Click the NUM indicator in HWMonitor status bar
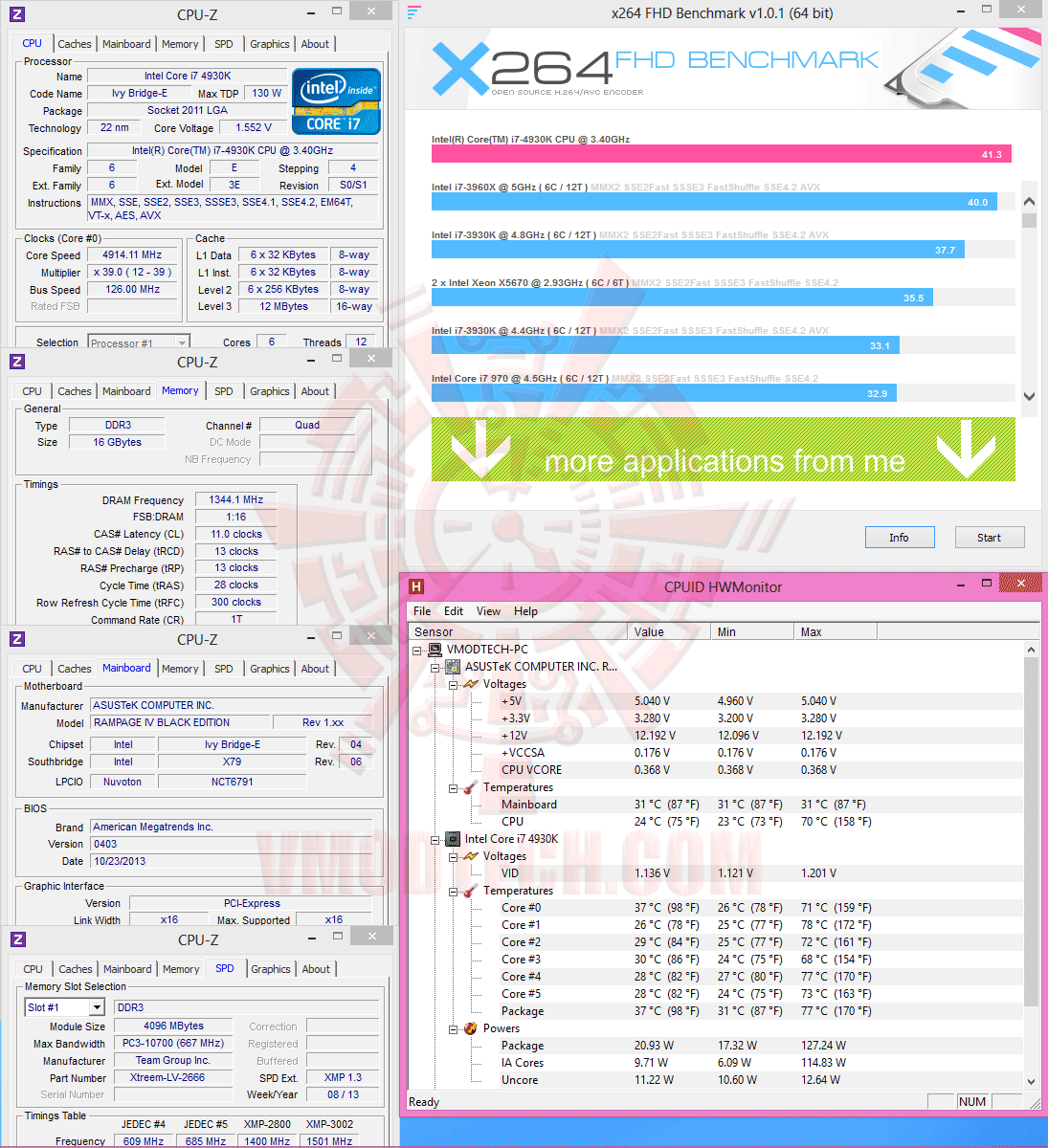Screen dimensions: 1048x1148 pos(971,1102)
